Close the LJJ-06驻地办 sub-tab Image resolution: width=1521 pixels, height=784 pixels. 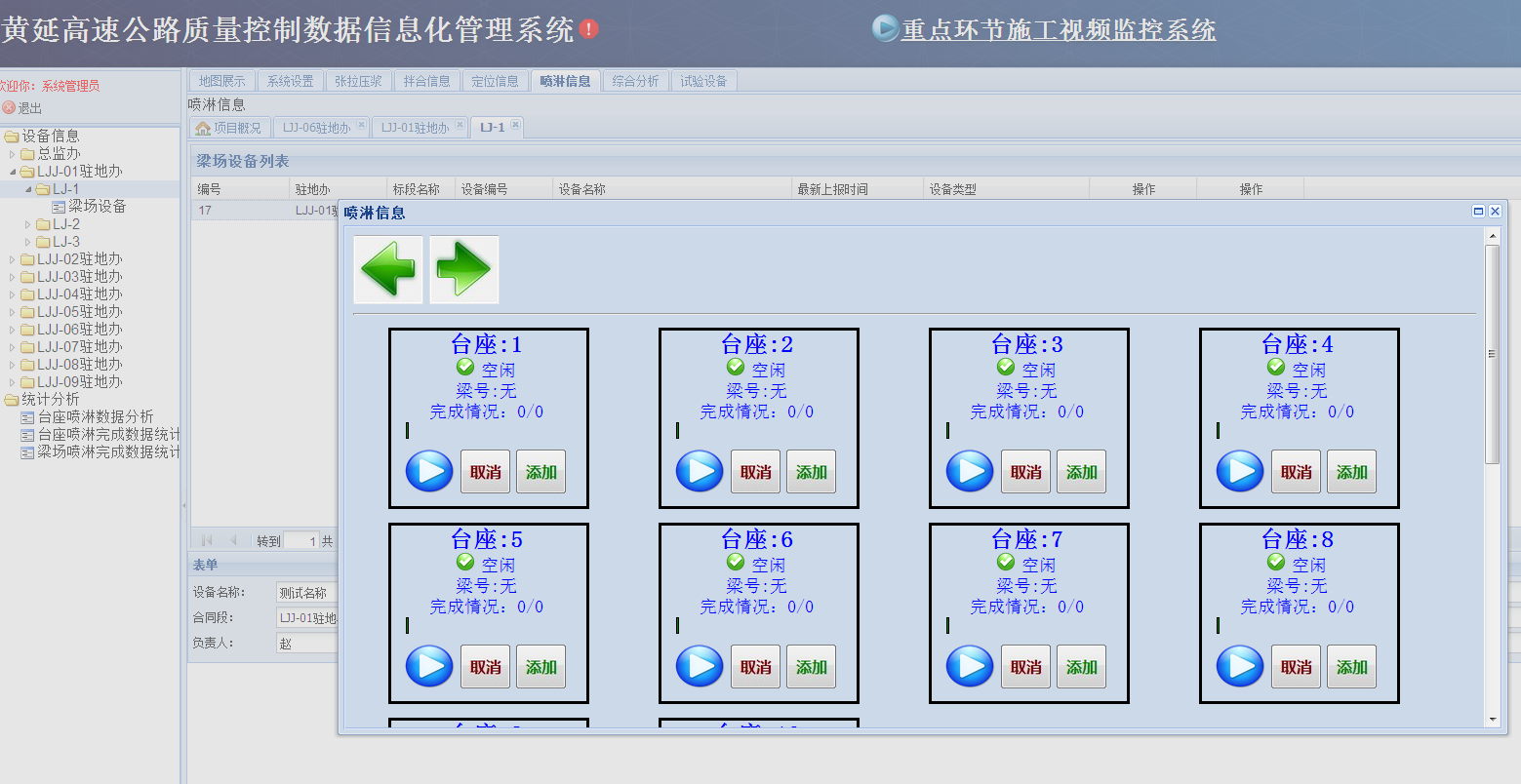(x=361, y=125)
